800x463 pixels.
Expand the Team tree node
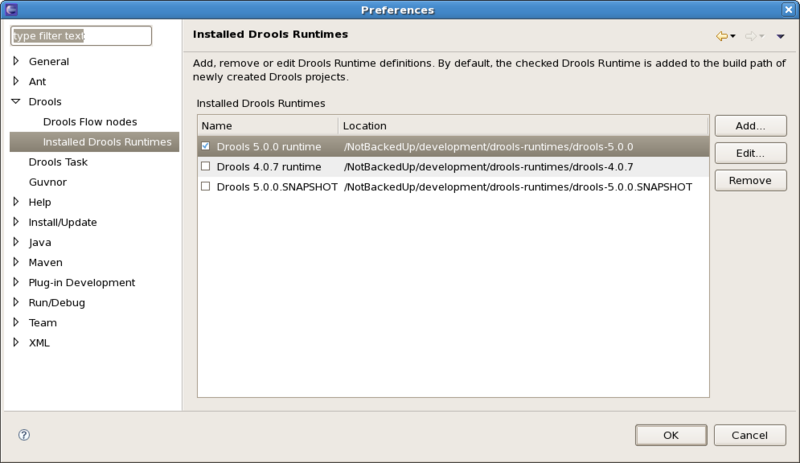[16, 322]
